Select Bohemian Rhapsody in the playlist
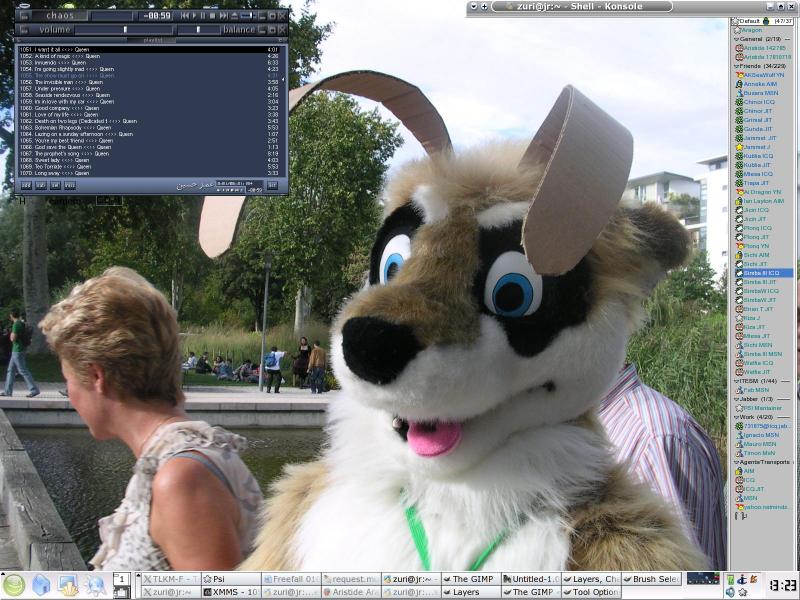This screenshot has width=800, height=600. 68,128
